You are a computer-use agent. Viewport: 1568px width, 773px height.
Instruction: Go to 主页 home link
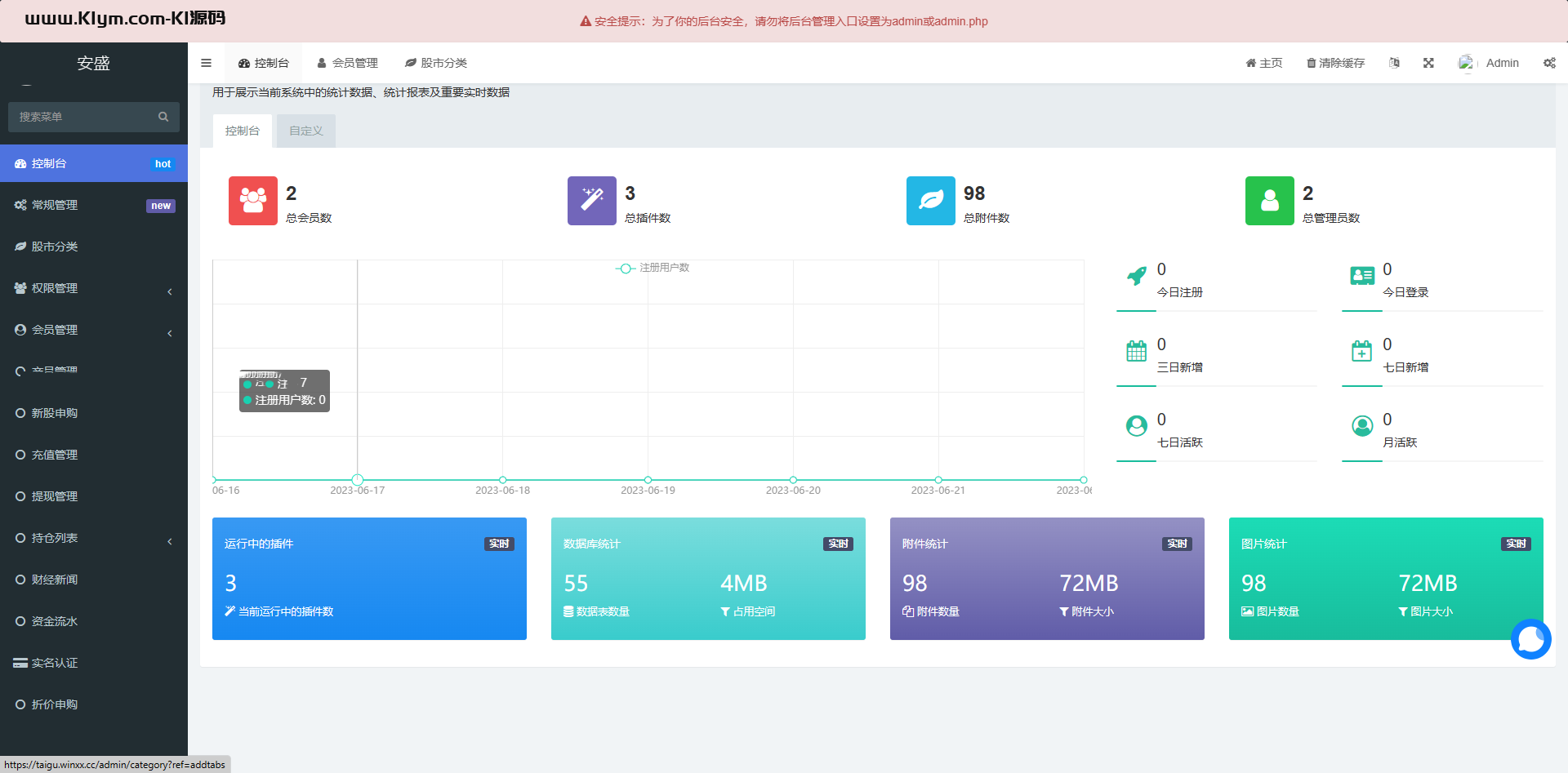click(1263, 63)
